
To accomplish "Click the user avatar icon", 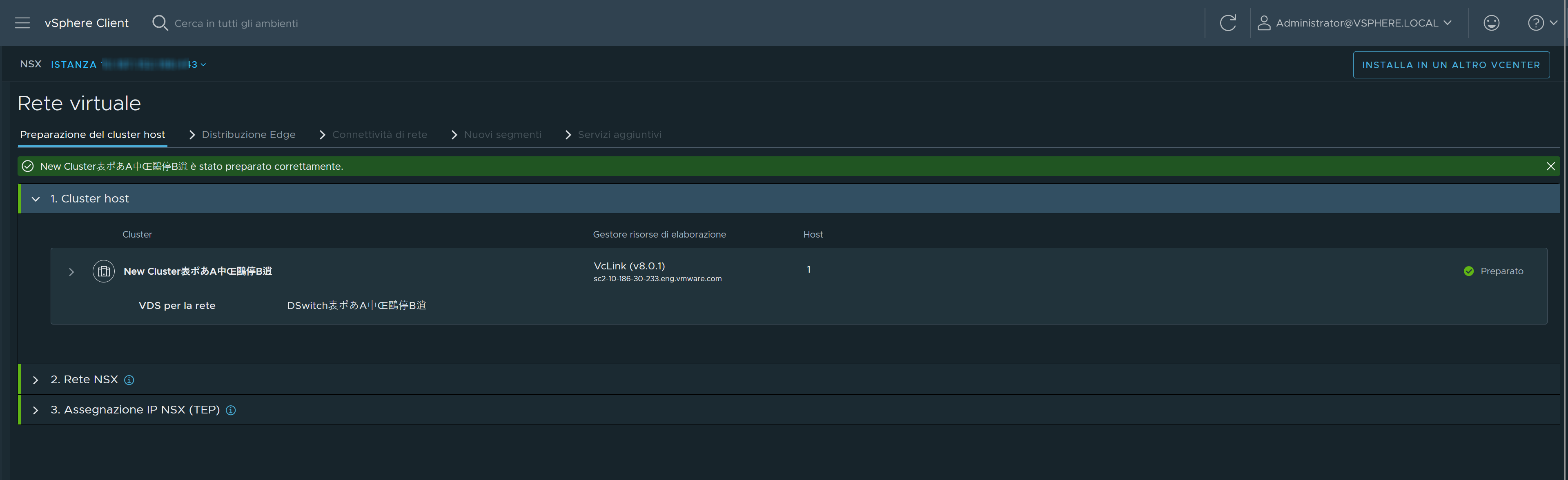I will [x=1264, y=23].
